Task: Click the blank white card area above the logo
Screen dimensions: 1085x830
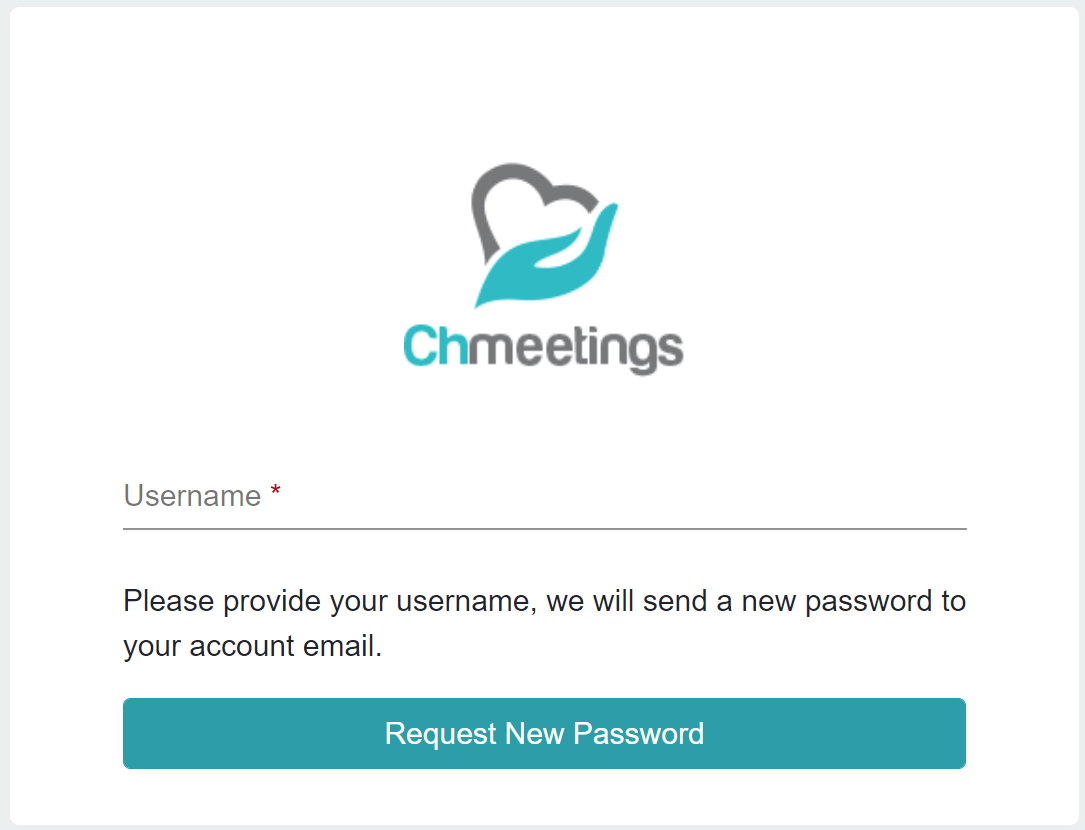Action: pos(544,83)
